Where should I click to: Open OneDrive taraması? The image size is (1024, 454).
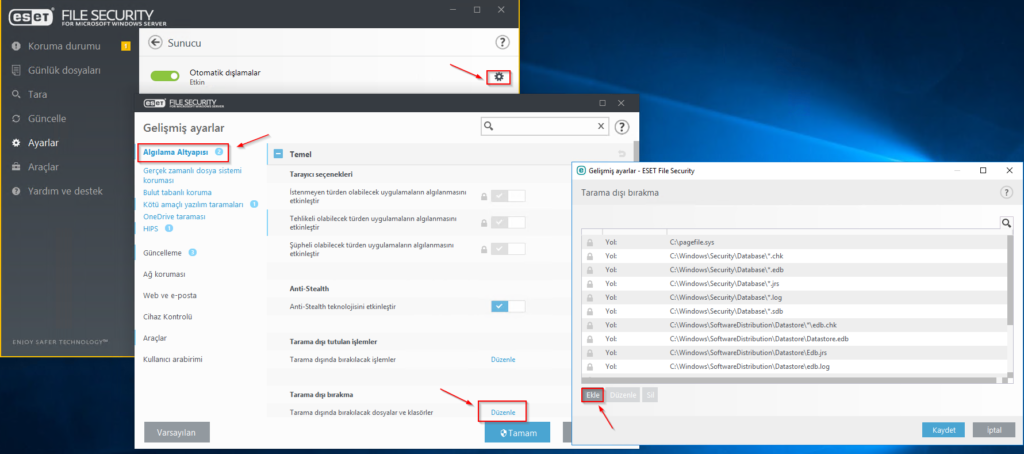point(174,216)
